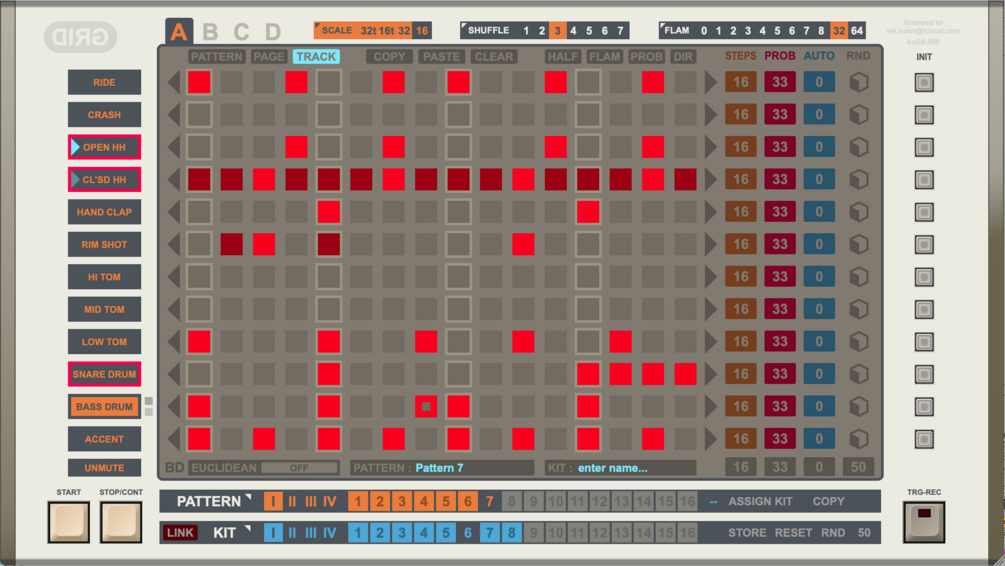
Task: Click INIT square for MID TOM row
Action: tap(924, 309)
